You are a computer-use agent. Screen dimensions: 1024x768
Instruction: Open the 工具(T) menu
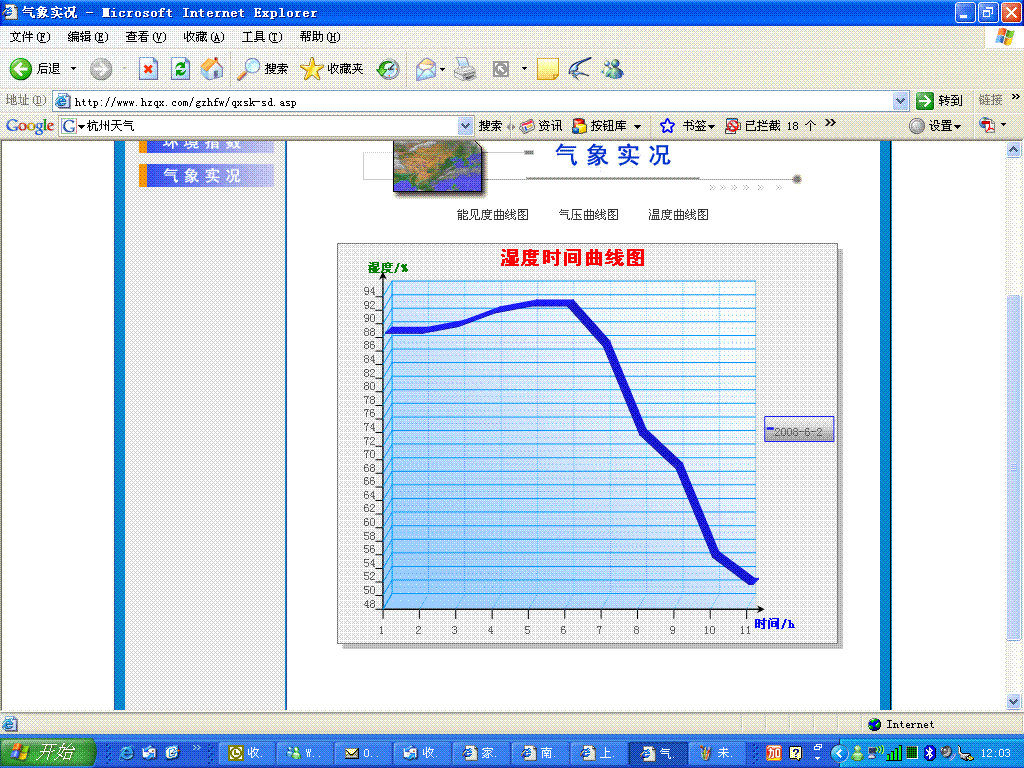click(262, 37)
